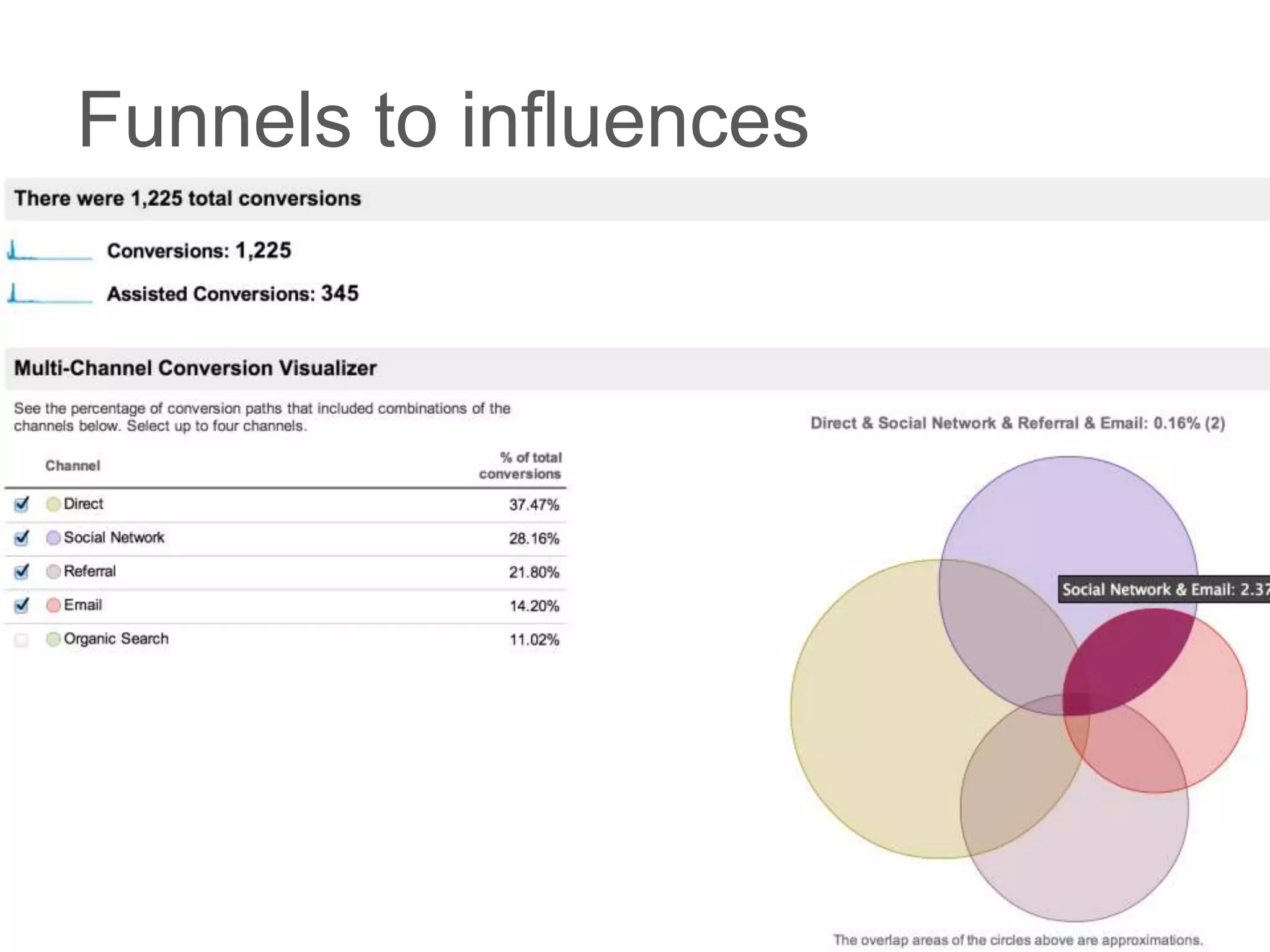Click the 11.02% value
Screen dimensions: 1270x952
click(x=534, y=640)
